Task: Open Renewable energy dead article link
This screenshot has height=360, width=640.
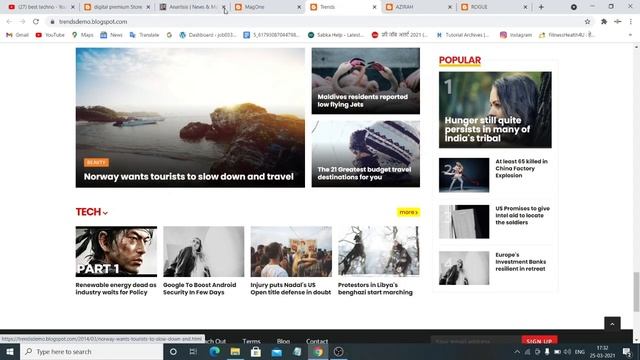Action: pos(116,289)
